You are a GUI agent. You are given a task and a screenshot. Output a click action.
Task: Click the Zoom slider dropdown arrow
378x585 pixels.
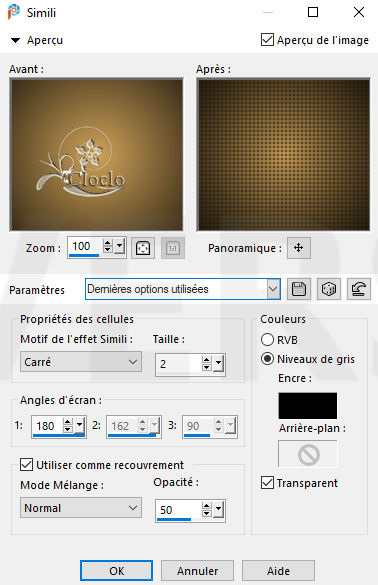[x=119, y=246]
